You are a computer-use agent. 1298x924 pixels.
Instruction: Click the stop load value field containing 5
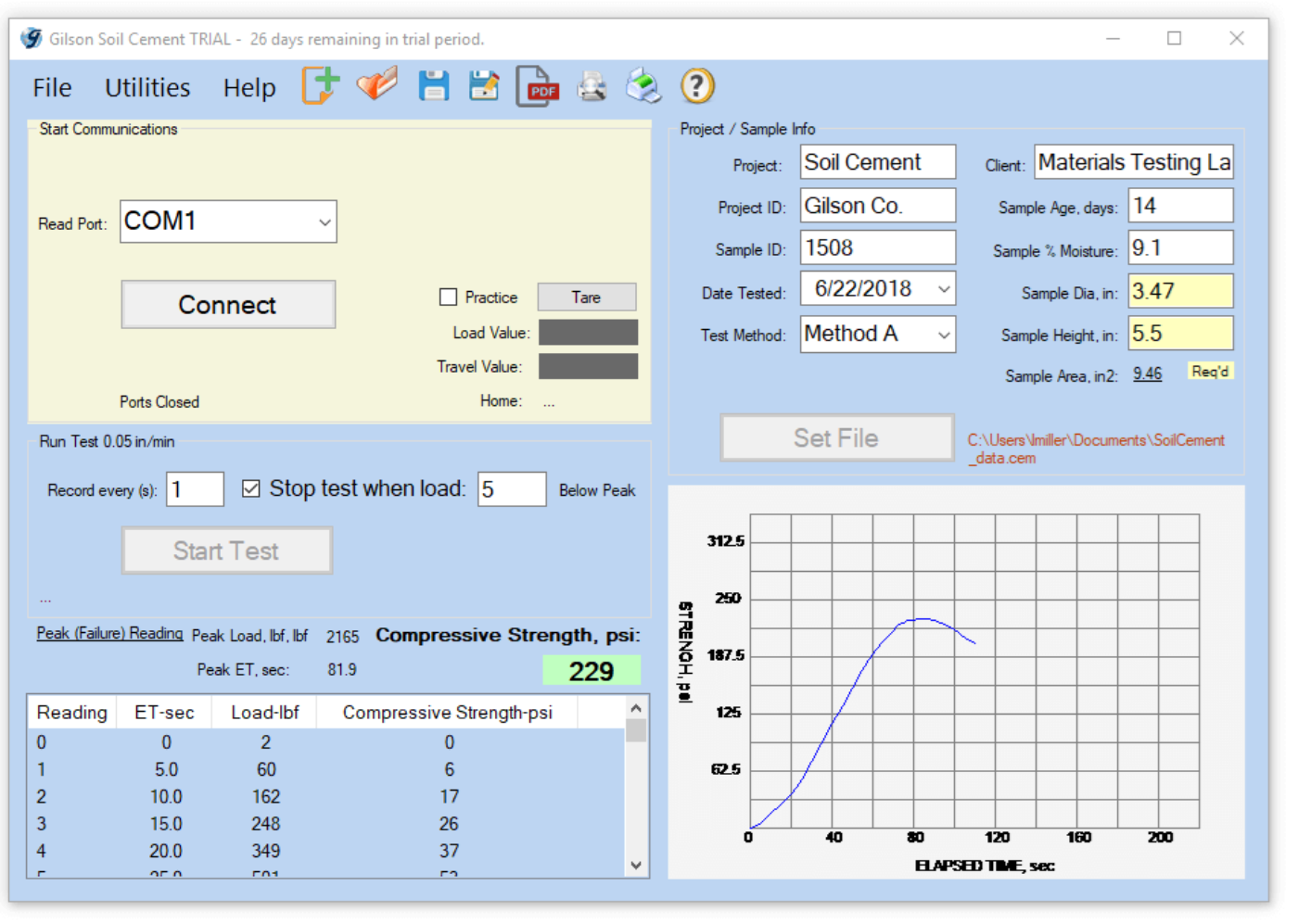512,488
